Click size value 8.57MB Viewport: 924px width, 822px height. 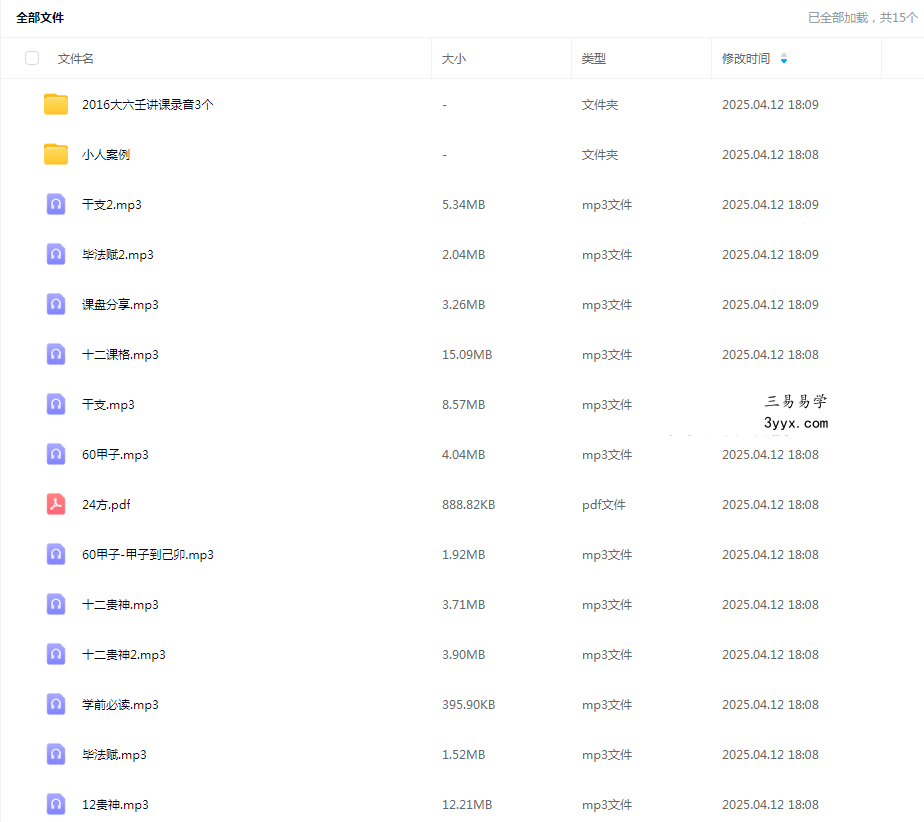[464, 405]
